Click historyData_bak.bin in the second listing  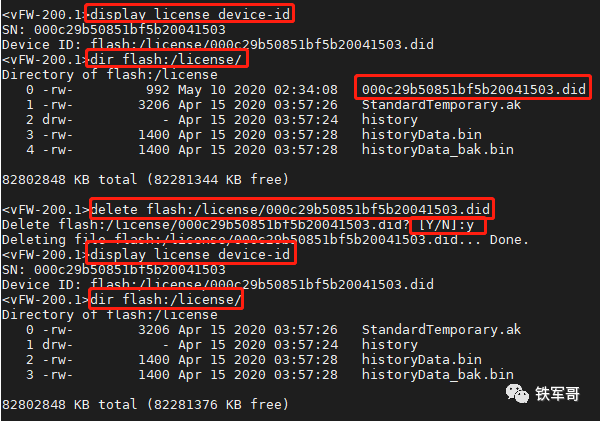pos(438,375)
